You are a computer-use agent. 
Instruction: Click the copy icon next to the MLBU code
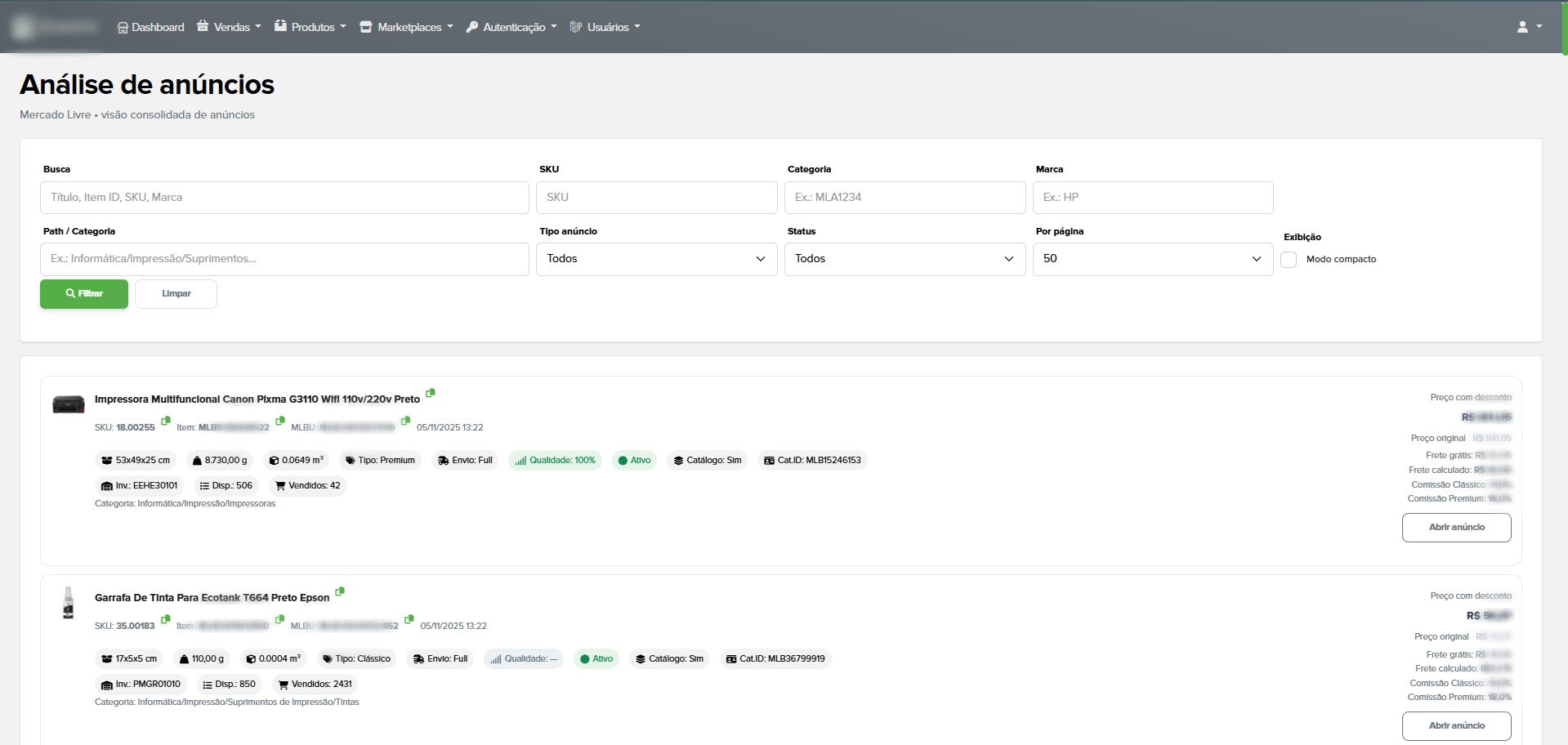[406, 422]
